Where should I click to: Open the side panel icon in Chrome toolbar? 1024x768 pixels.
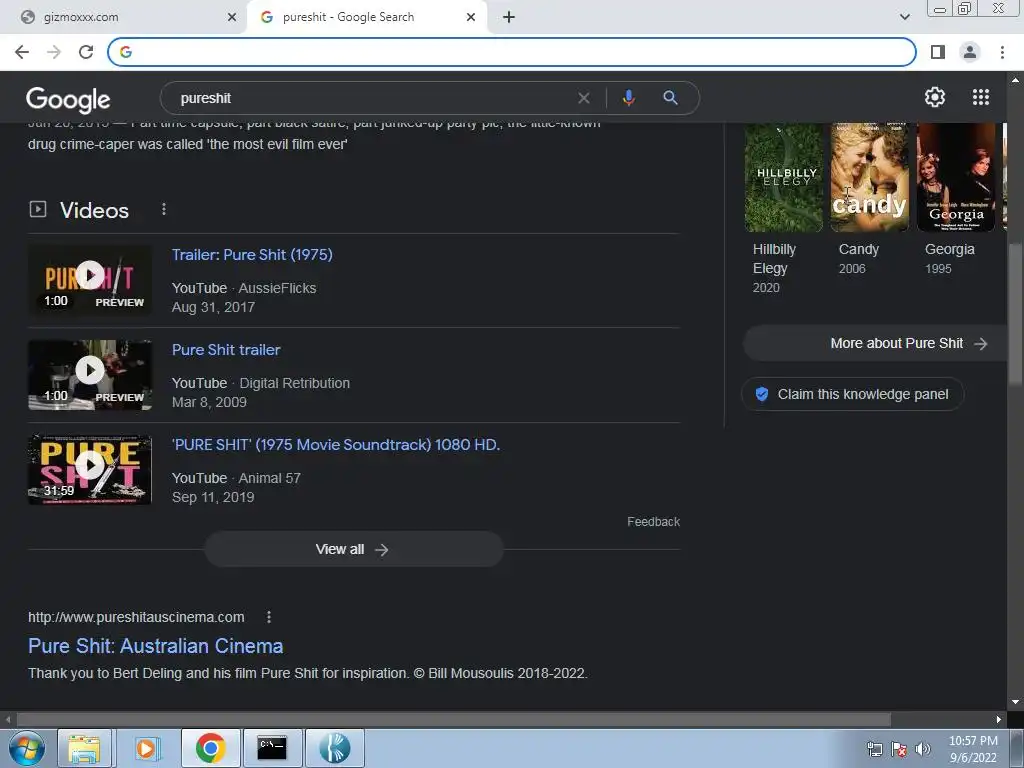pos(938,52)
